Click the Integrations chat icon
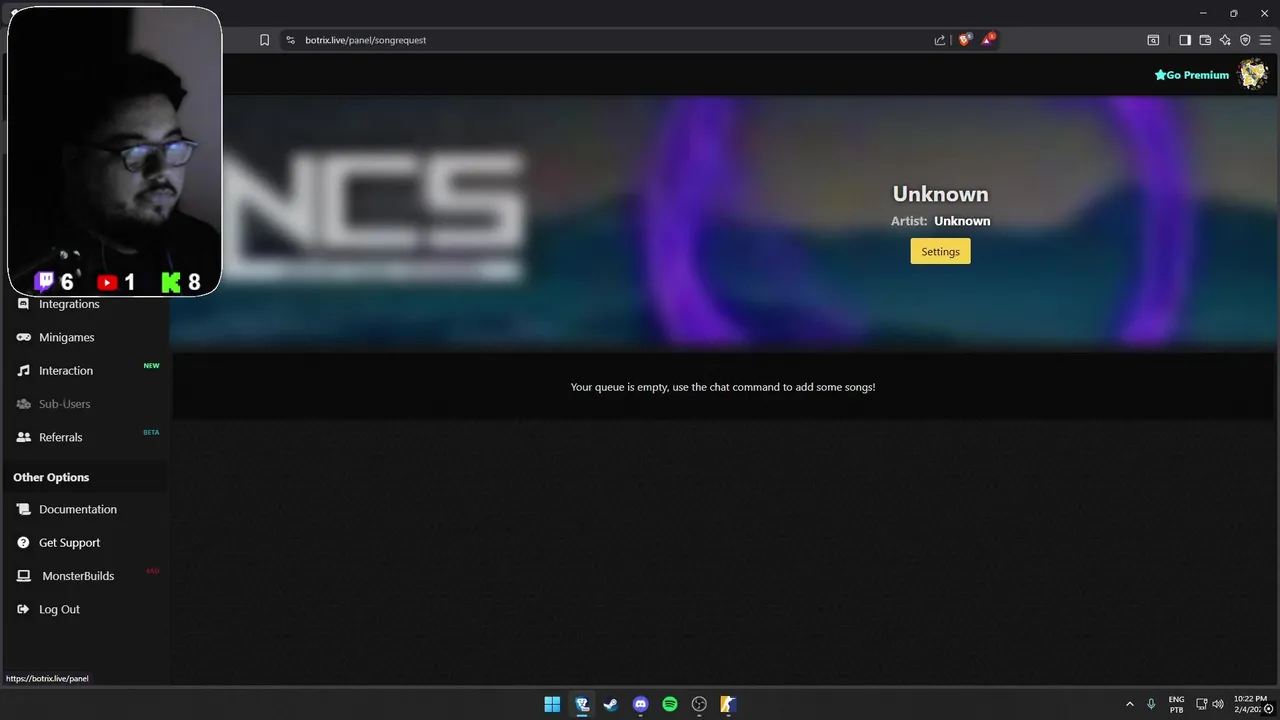 point(23,304)
